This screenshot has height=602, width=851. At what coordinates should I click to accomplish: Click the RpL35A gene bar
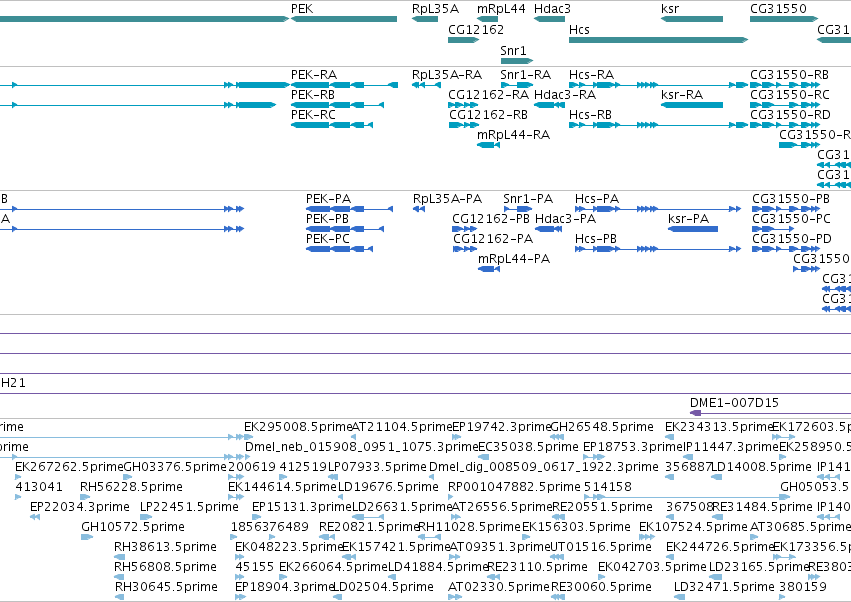coord(424,19)
